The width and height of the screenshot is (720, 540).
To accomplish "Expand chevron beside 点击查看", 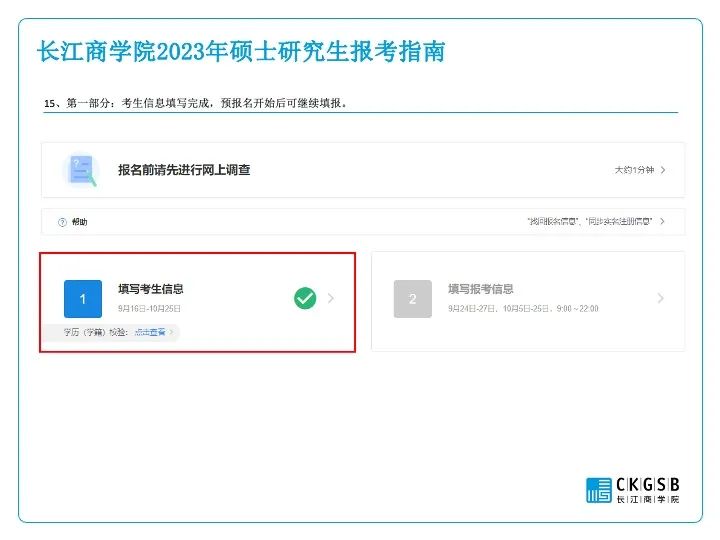I will [x=171, y=332].
